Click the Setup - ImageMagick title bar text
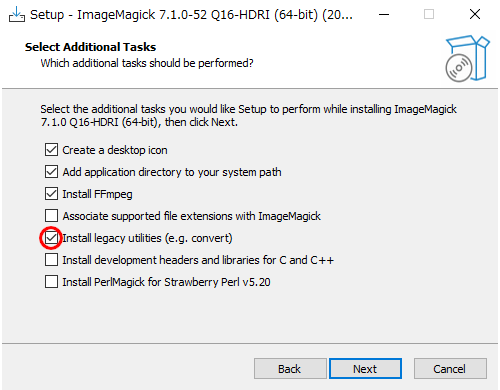 click(x=191, y=15)
